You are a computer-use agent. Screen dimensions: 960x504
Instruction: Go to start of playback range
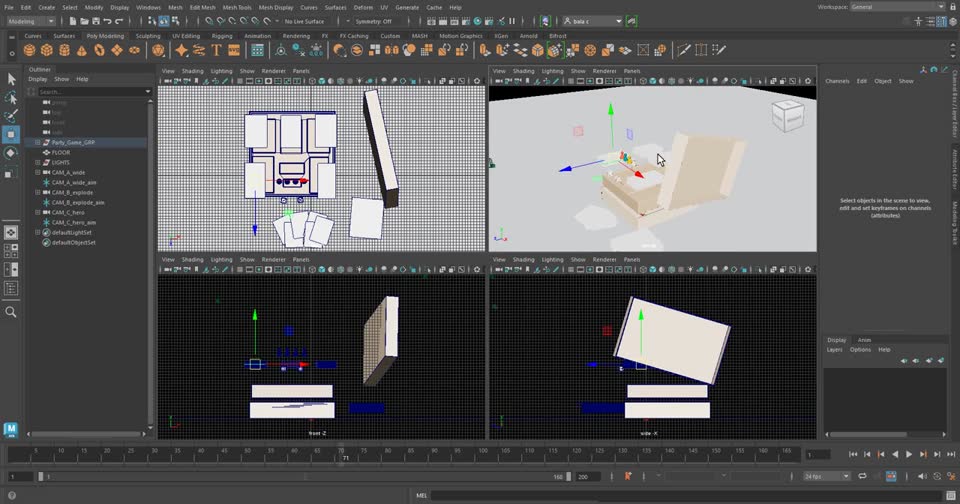tap(853, 454)
